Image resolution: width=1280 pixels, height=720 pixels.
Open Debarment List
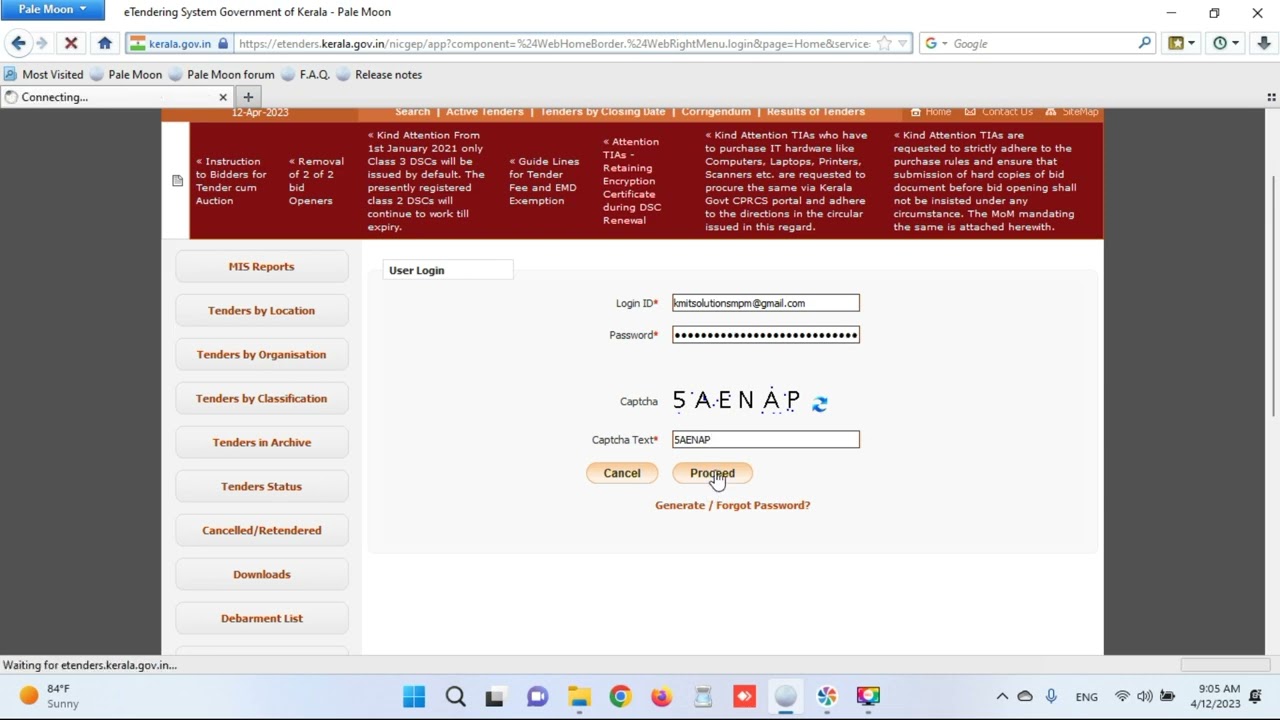click(261, 618)
